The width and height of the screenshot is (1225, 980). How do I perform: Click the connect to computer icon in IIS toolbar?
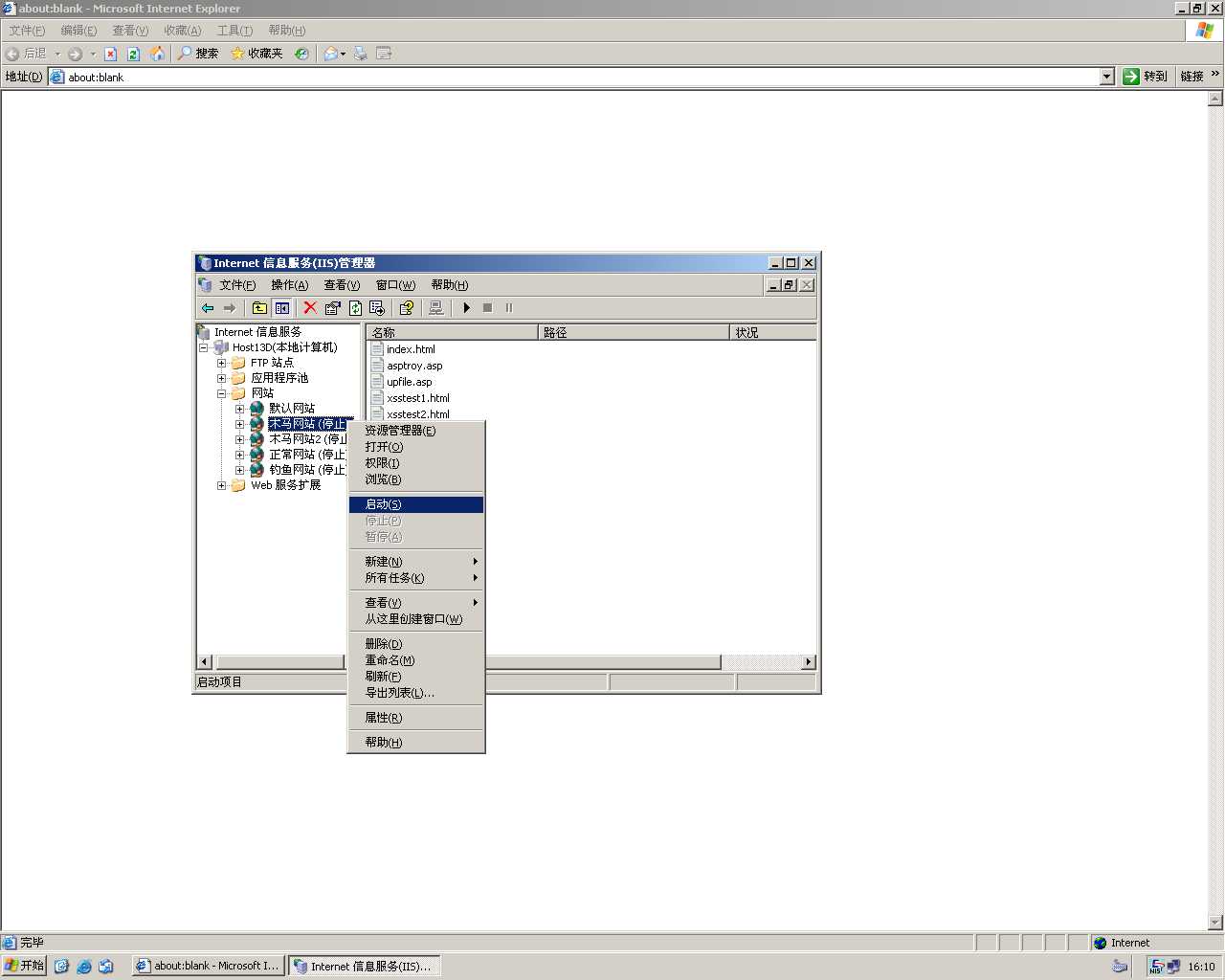(x=436, y=308)
